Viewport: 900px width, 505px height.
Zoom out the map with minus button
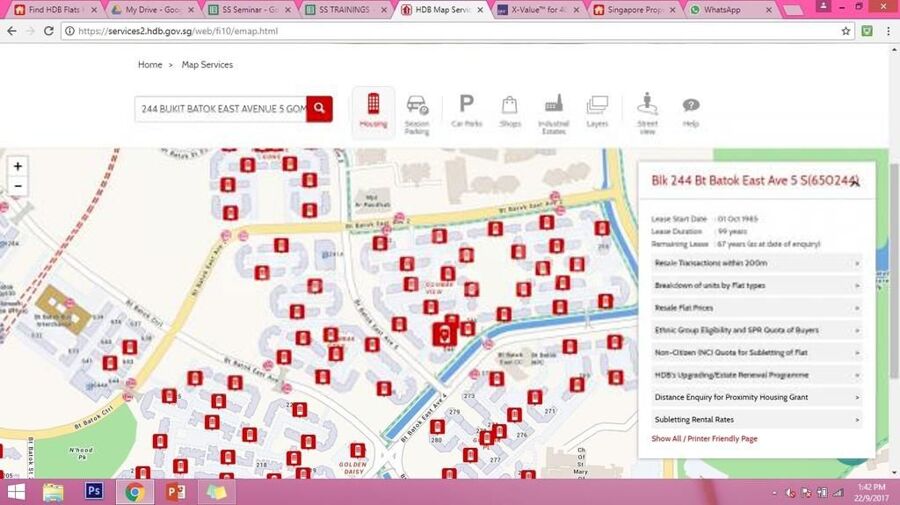pos(18,187)
